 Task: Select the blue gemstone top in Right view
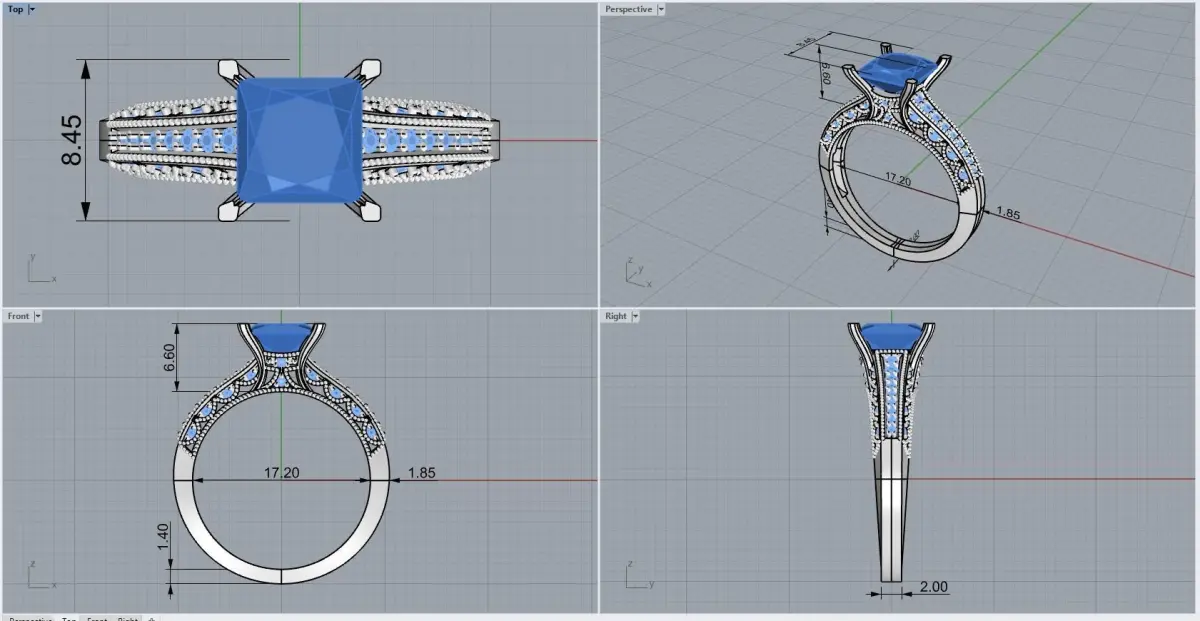[x=894, y=335]
